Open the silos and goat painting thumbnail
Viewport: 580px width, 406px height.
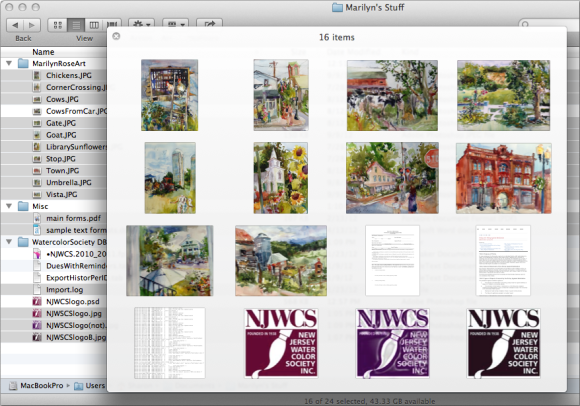point(170,178)
